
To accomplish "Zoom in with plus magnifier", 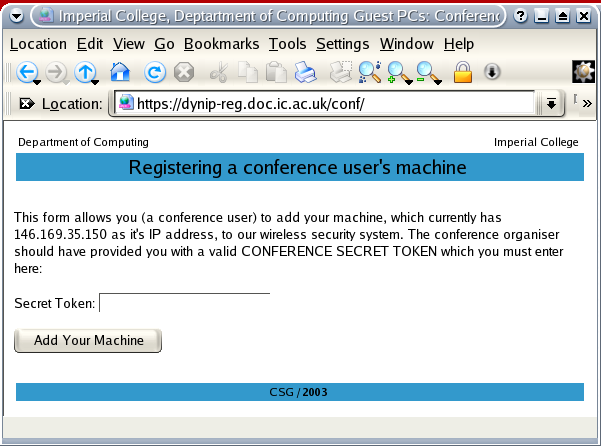I will pyautogui.click(x=399, y=72).
